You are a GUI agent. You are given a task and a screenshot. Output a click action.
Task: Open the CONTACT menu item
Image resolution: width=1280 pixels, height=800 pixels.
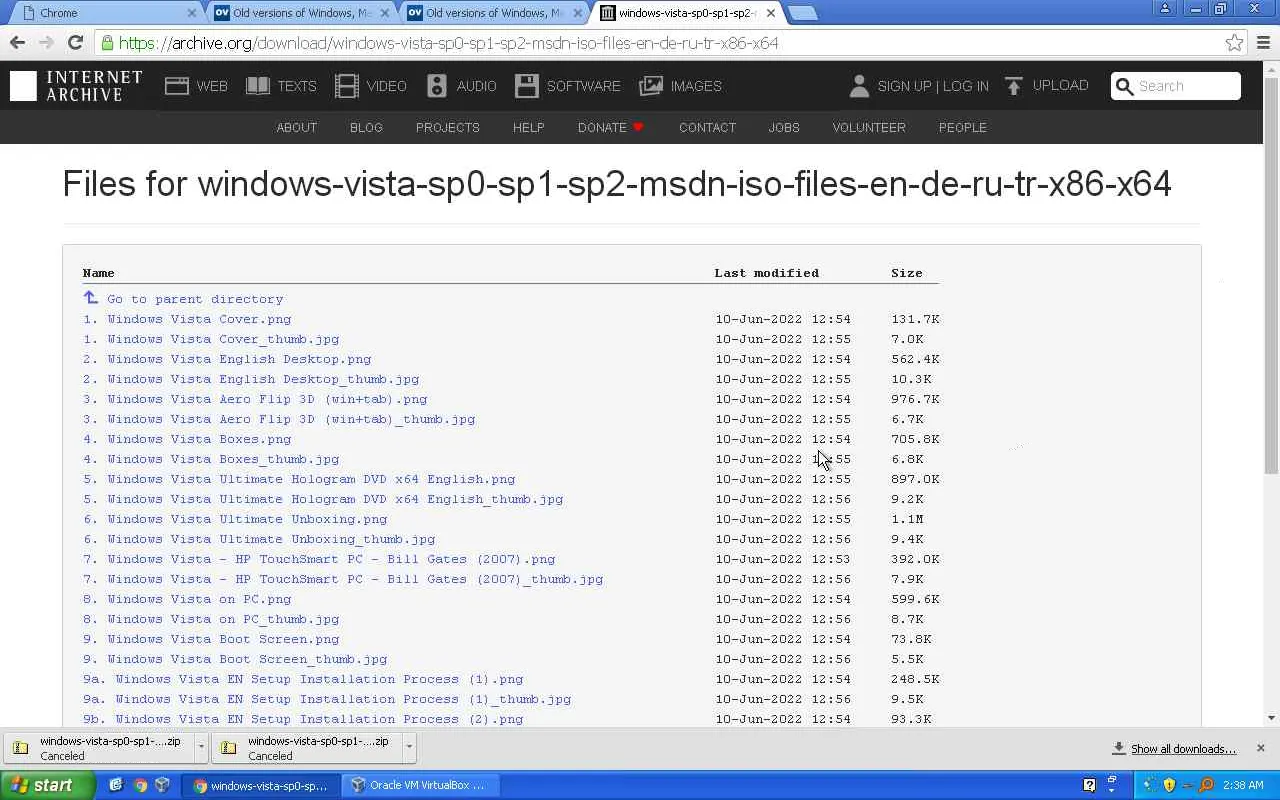[x=707, y=127]
